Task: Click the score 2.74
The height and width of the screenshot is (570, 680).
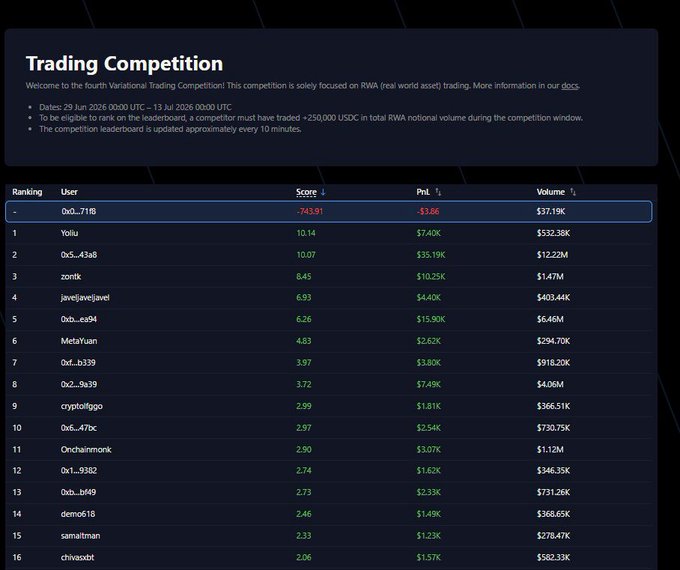Action: pyautogui.click(x=304, y=470)
